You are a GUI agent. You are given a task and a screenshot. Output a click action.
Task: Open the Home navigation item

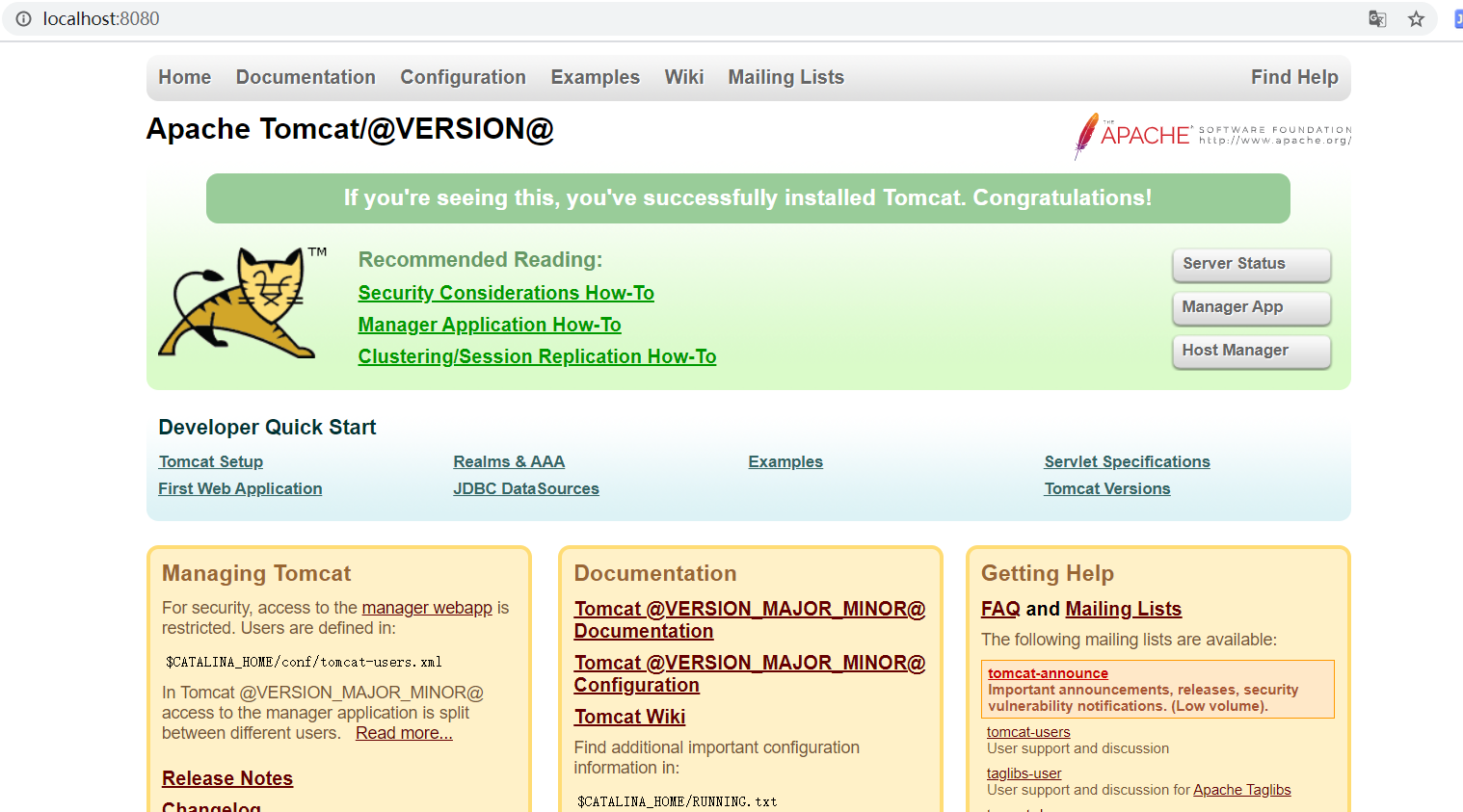point(185,77)
